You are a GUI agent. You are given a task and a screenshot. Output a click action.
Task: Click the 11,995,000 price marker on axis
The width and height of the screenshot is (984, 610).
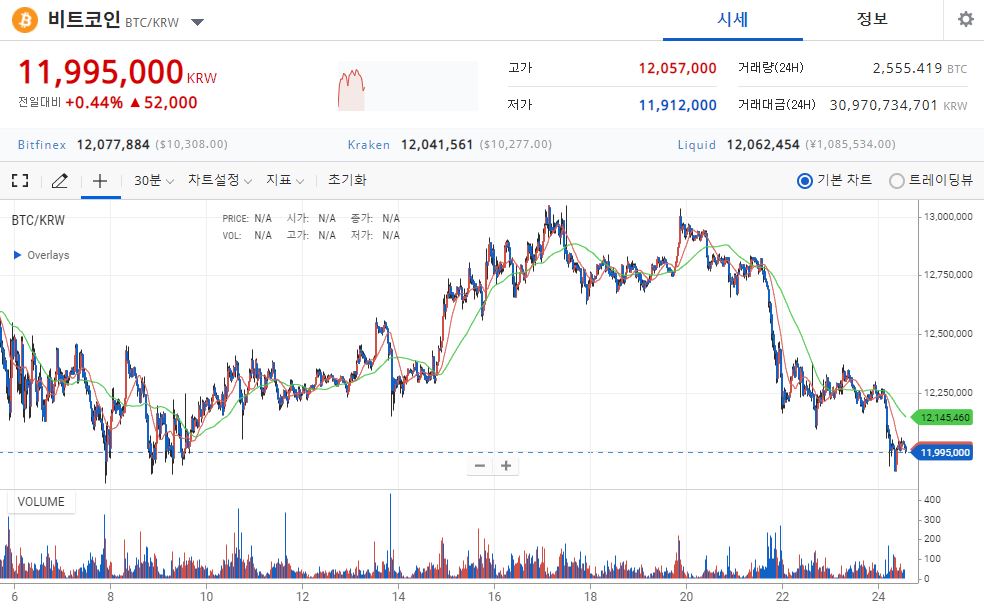(x=944, y=452)
